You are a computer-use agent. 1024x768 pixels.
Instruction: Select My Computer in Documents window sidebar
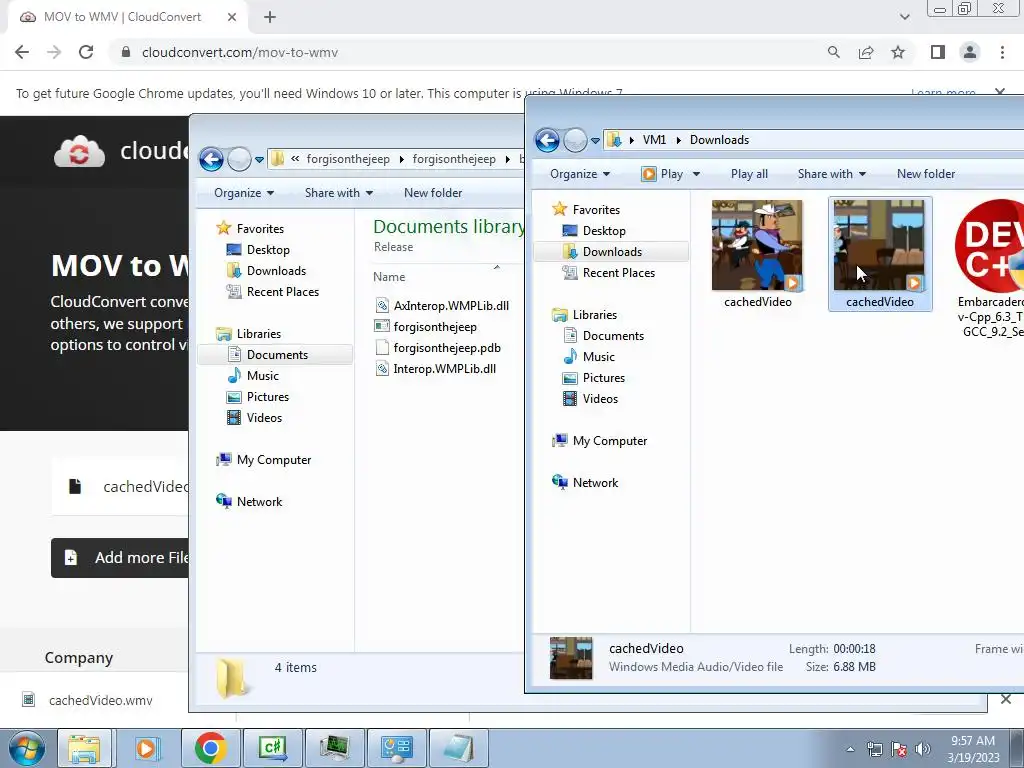pyautogui.click(x=274, y=460)
